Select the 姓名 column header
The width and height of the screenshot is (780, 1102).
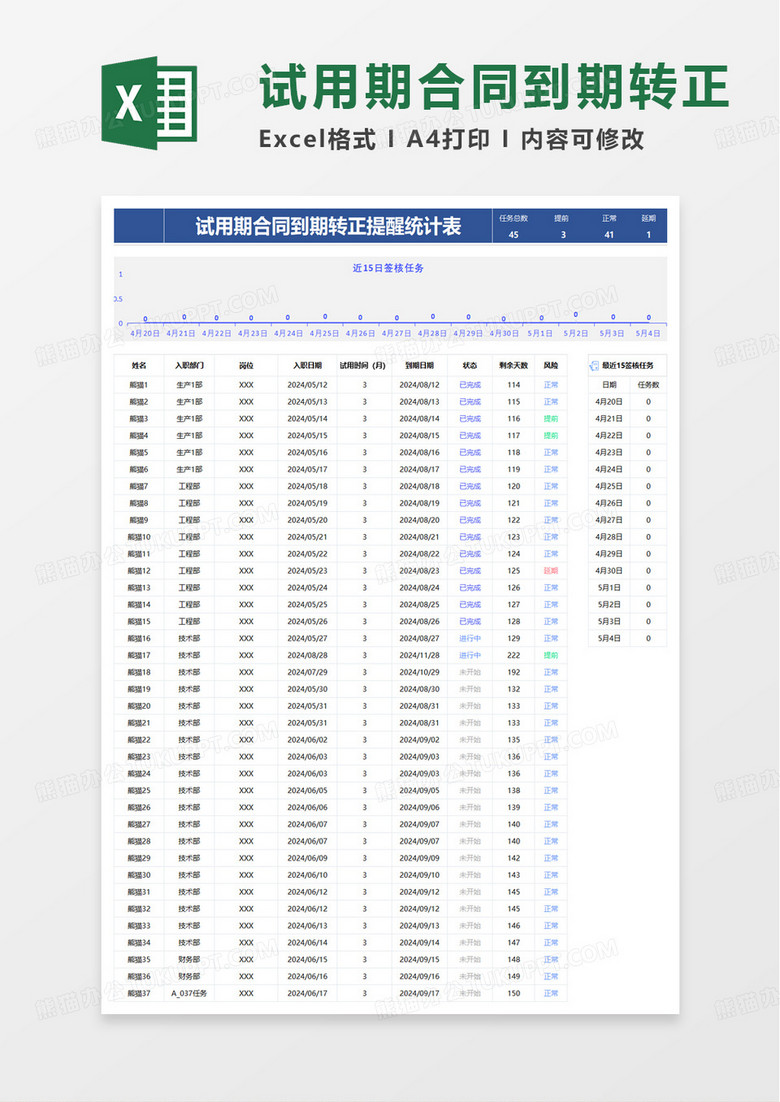pyautogui.click(x=138, y=366)
